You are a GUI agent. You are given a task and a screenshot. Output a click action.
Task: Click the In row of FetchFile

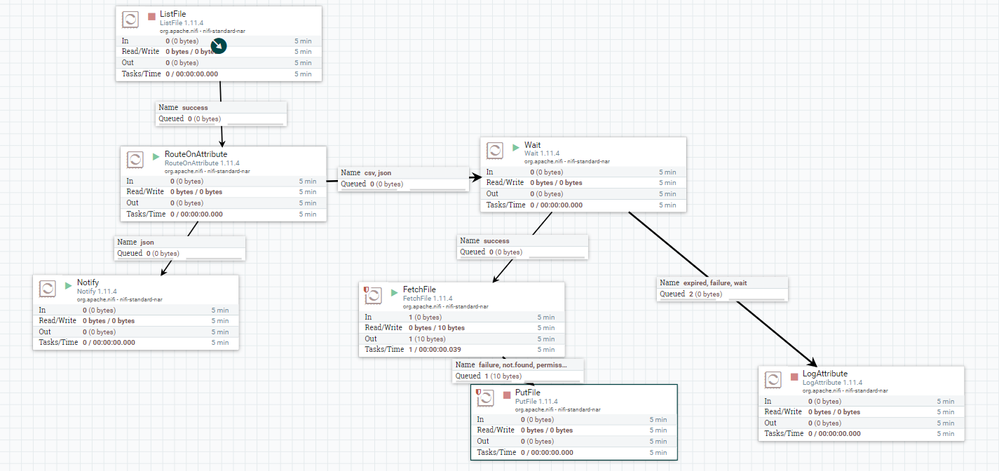[x=462, y=317]
